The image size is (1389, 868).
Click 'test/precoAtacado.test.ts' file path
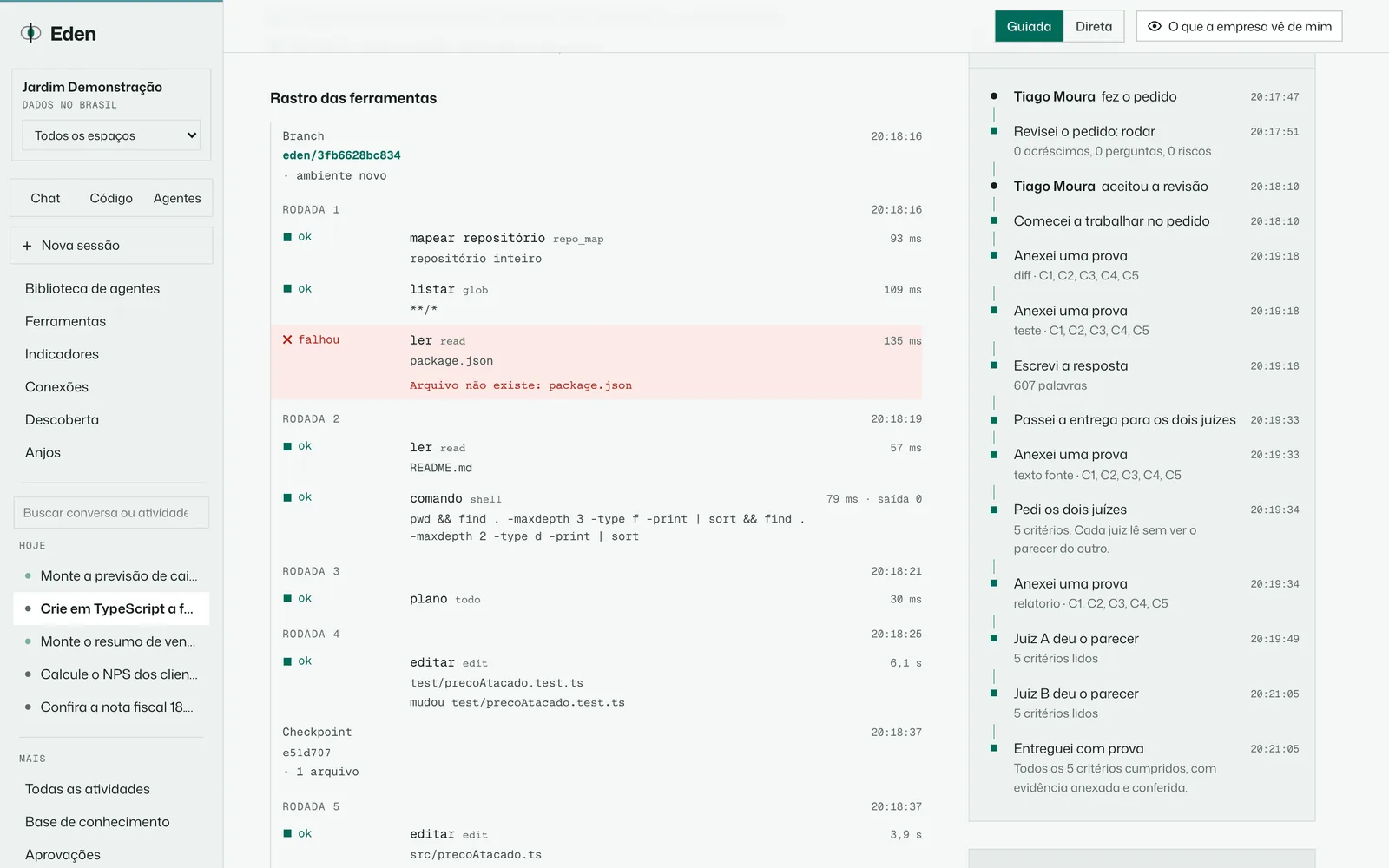497,683
